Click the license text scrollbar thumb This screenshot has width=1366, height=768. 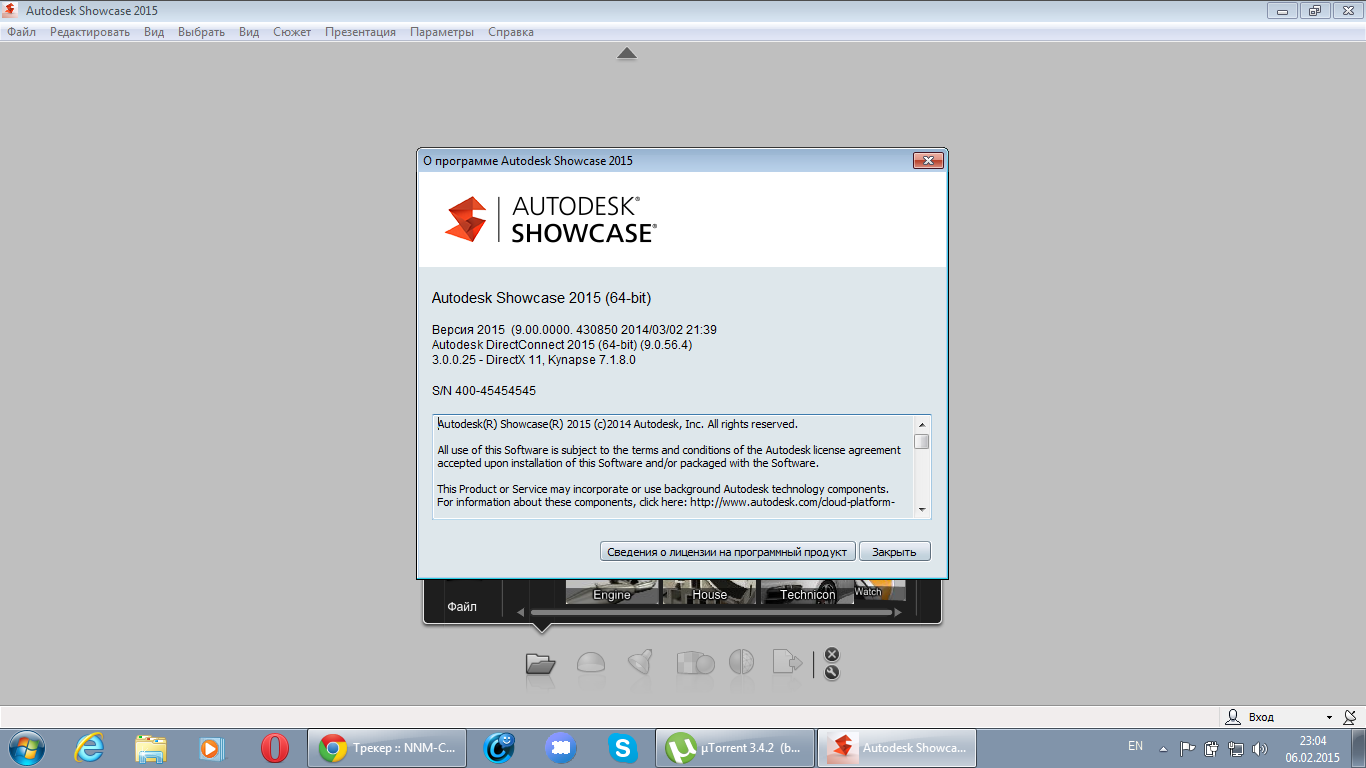[922, 441]
